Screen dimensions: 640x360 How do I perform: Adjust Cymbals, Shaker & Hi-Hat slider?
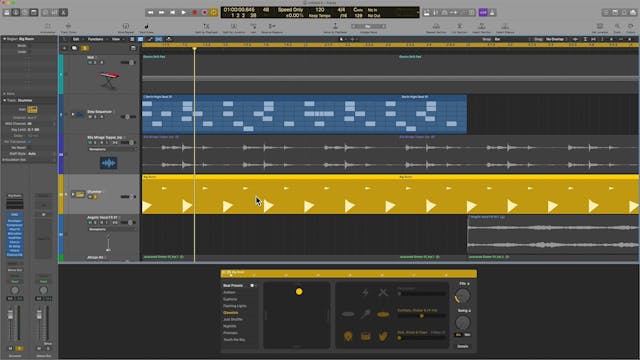(421, 316)
